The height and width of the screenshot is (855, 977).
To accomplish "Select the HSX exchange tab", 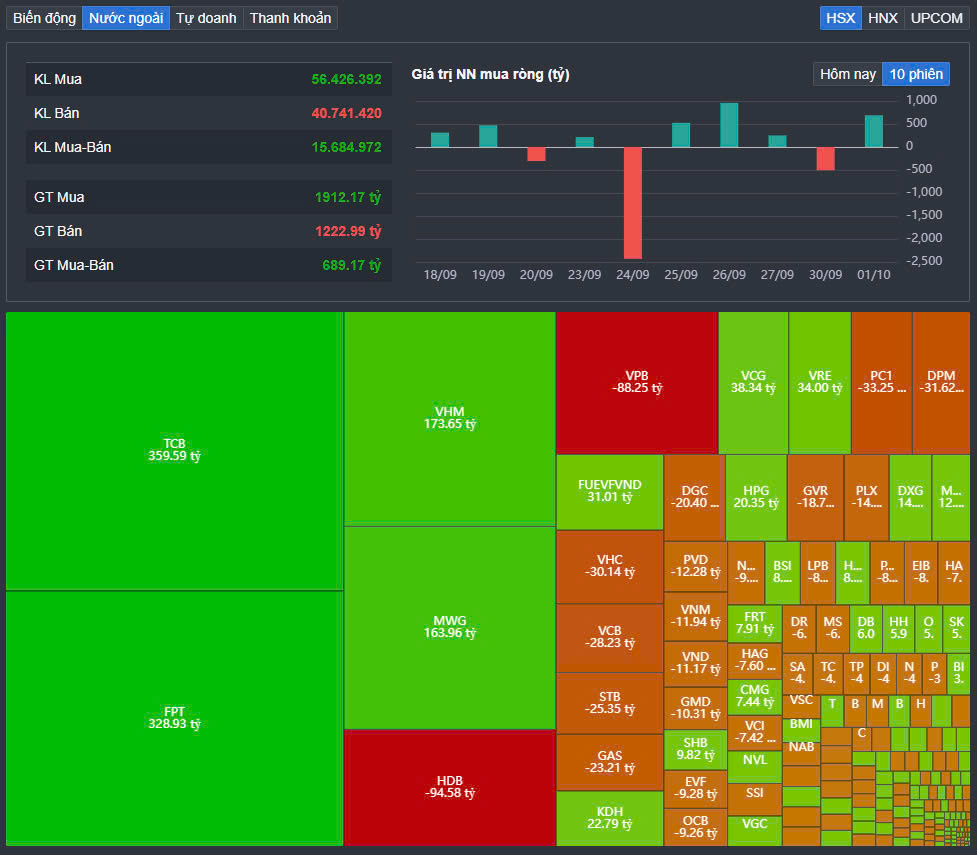I will tap(841, 18).
